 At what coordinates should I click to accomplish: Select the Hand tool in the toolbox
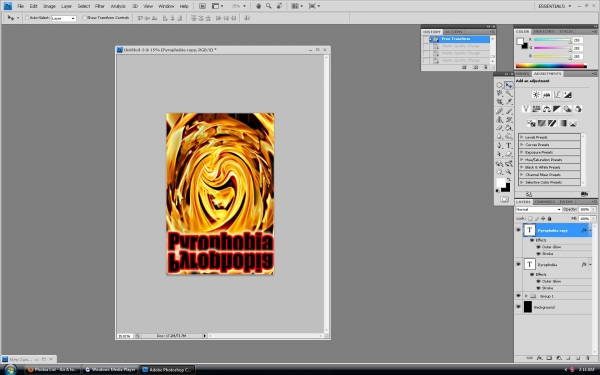pos(499,172)
